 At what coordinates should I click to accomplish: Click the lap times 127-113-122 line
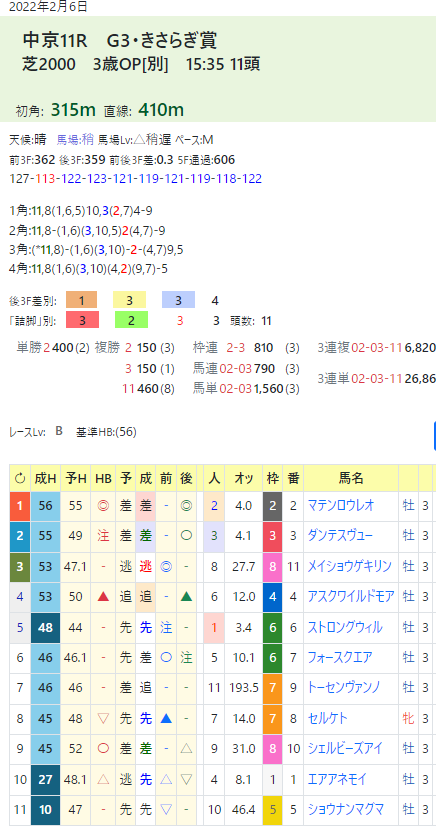(x=136, y=178)
